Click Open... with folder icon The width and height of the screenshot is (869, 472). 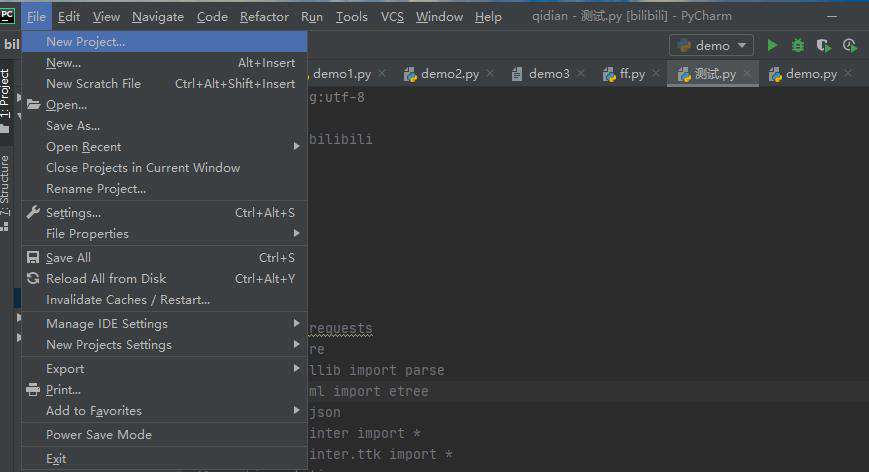tap(165, 105)
